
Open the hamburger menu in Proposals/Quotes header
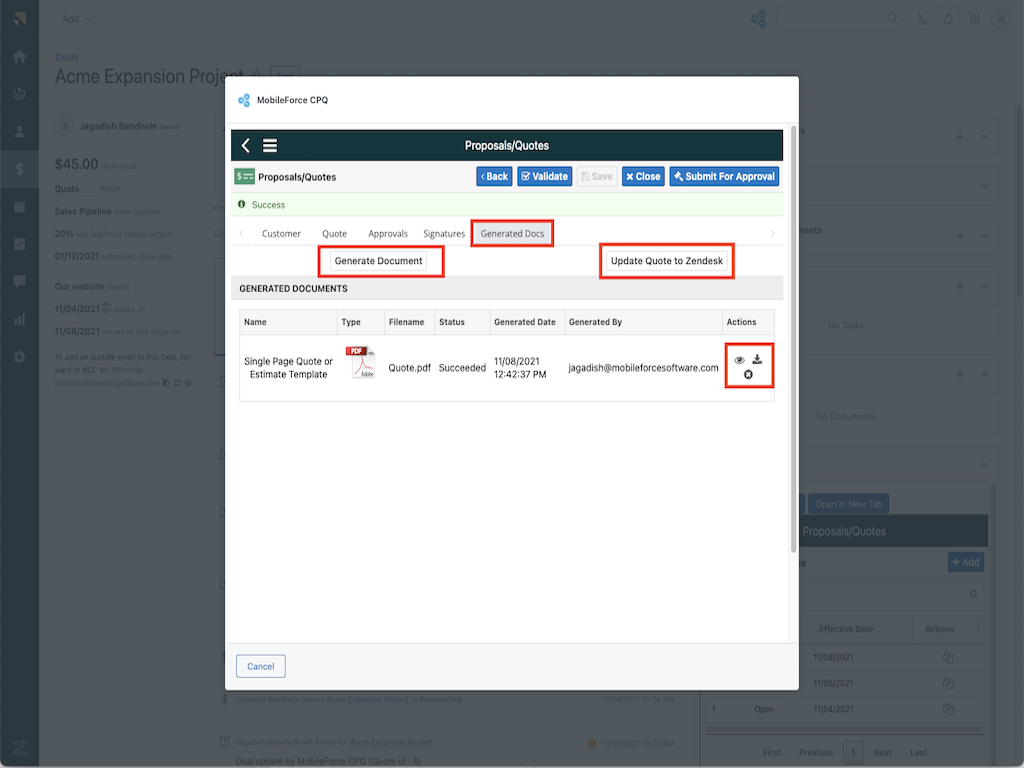click(x=270, y=146)
